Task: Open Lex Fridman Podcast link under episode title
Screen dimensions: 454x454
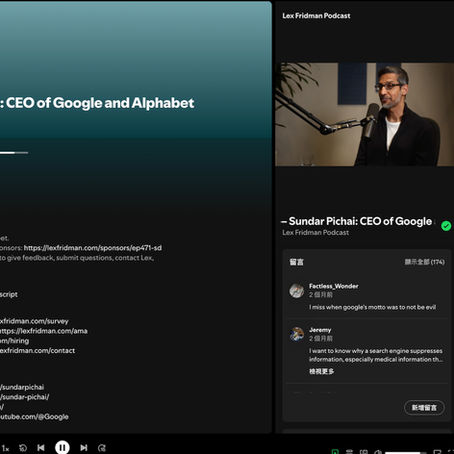Action: click(x=315, y=233)
